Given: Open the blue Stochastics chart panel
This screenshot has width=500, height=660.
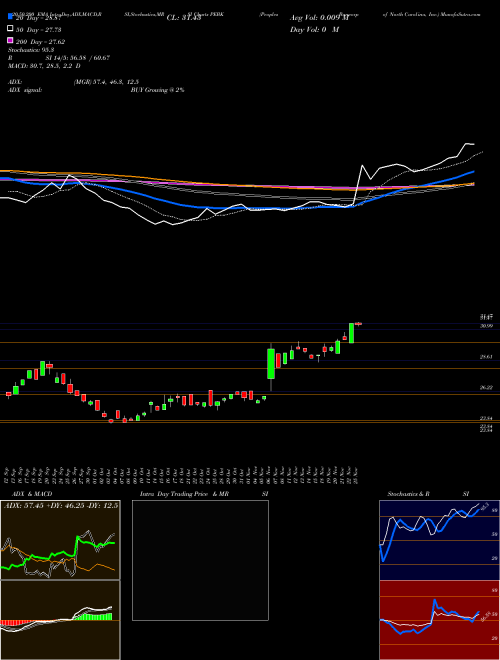Looking at the screenshot, I should point(439,540).
